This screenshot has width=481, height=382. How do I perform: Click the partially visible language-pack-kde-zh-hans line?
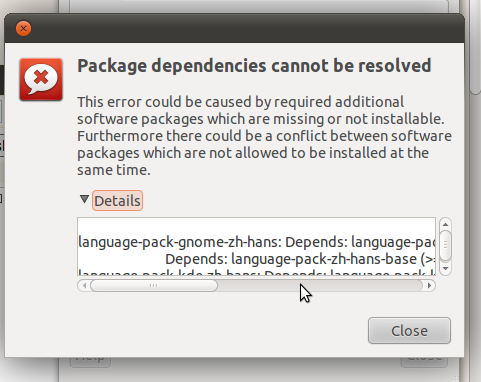click(257, 272)
